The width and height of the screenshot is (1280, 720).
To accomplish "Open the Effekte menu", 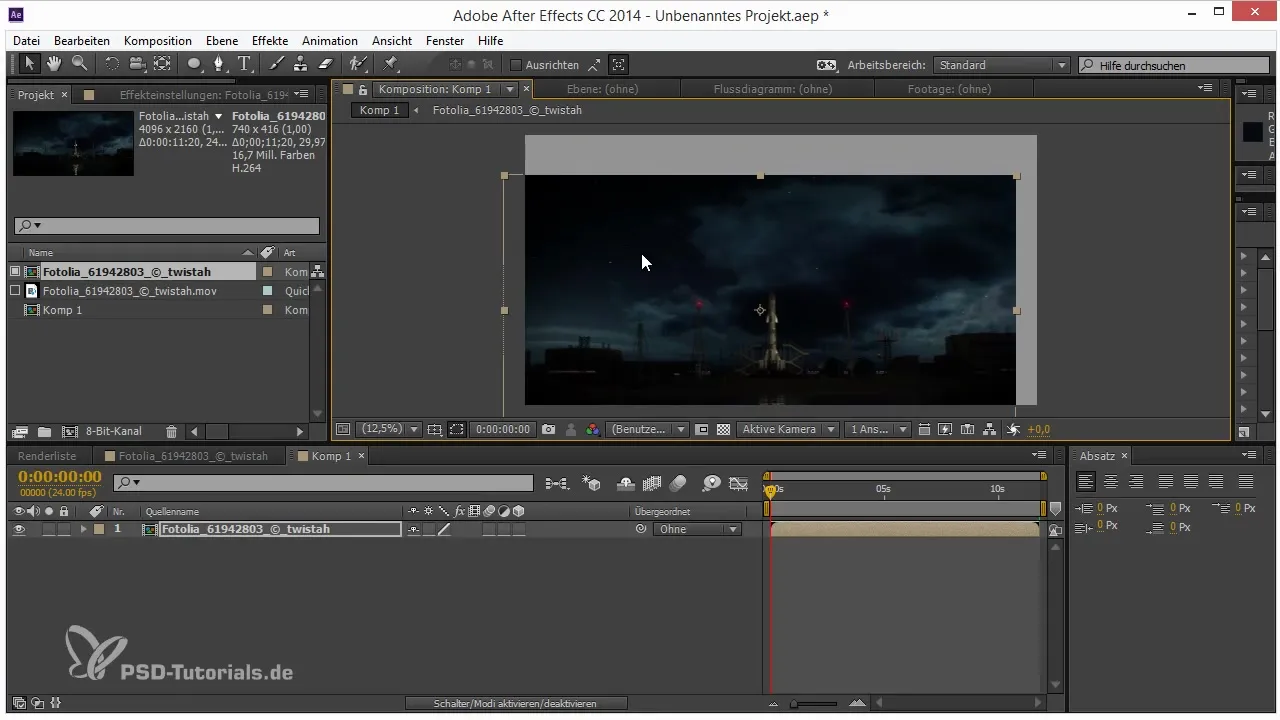I will point(270,41).
